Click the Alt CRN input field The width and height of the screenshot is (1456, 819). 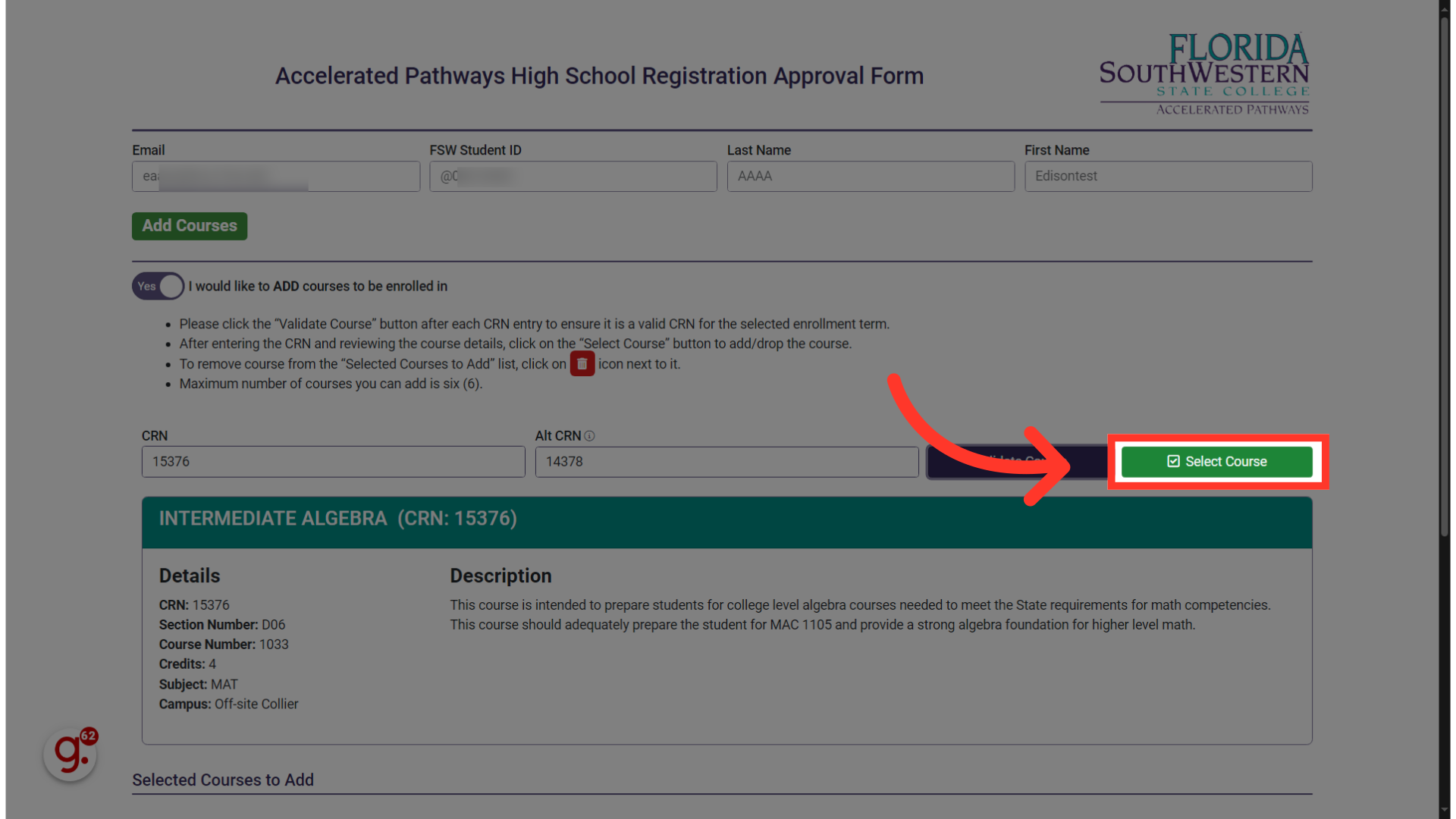[727, 461]
